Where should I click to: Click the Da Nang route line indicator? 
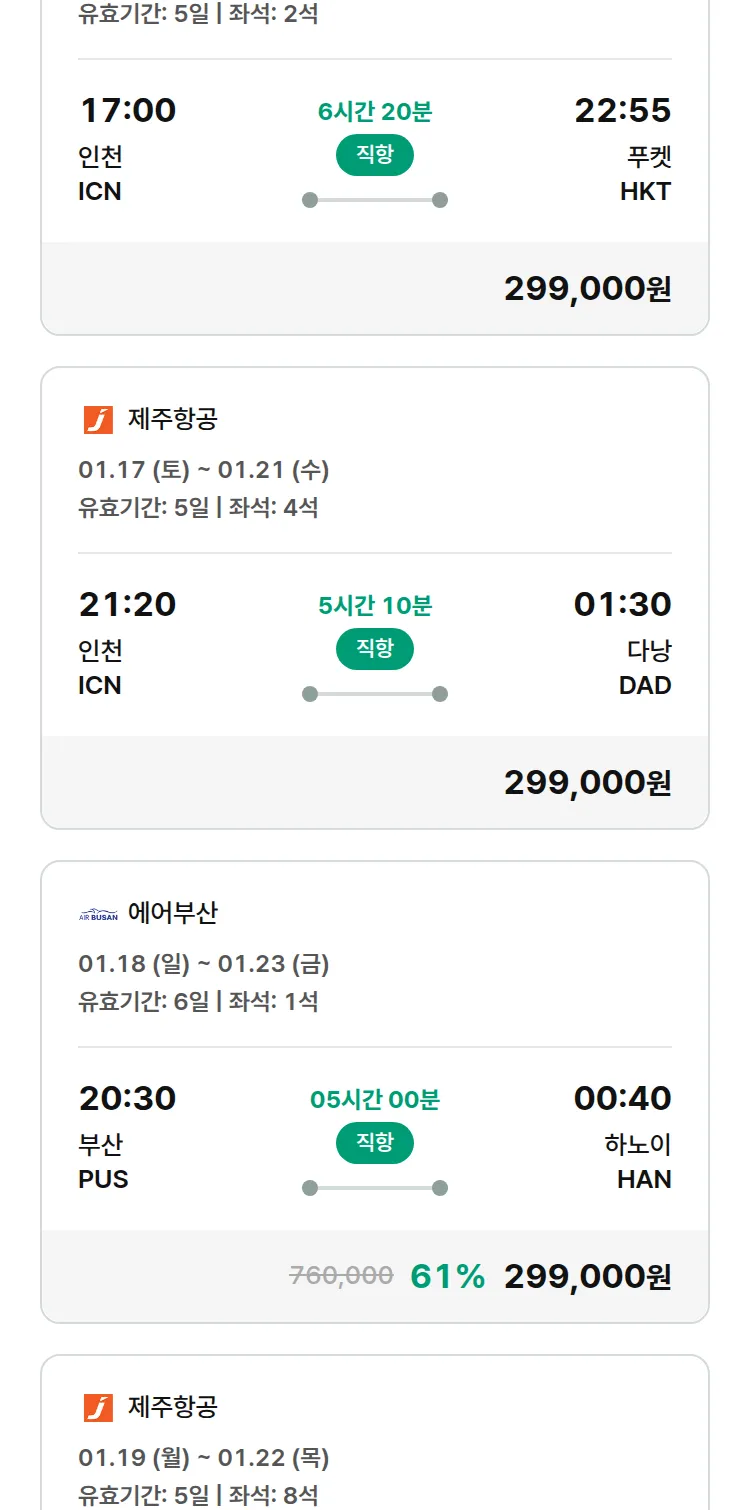click(x=375, y=694)
